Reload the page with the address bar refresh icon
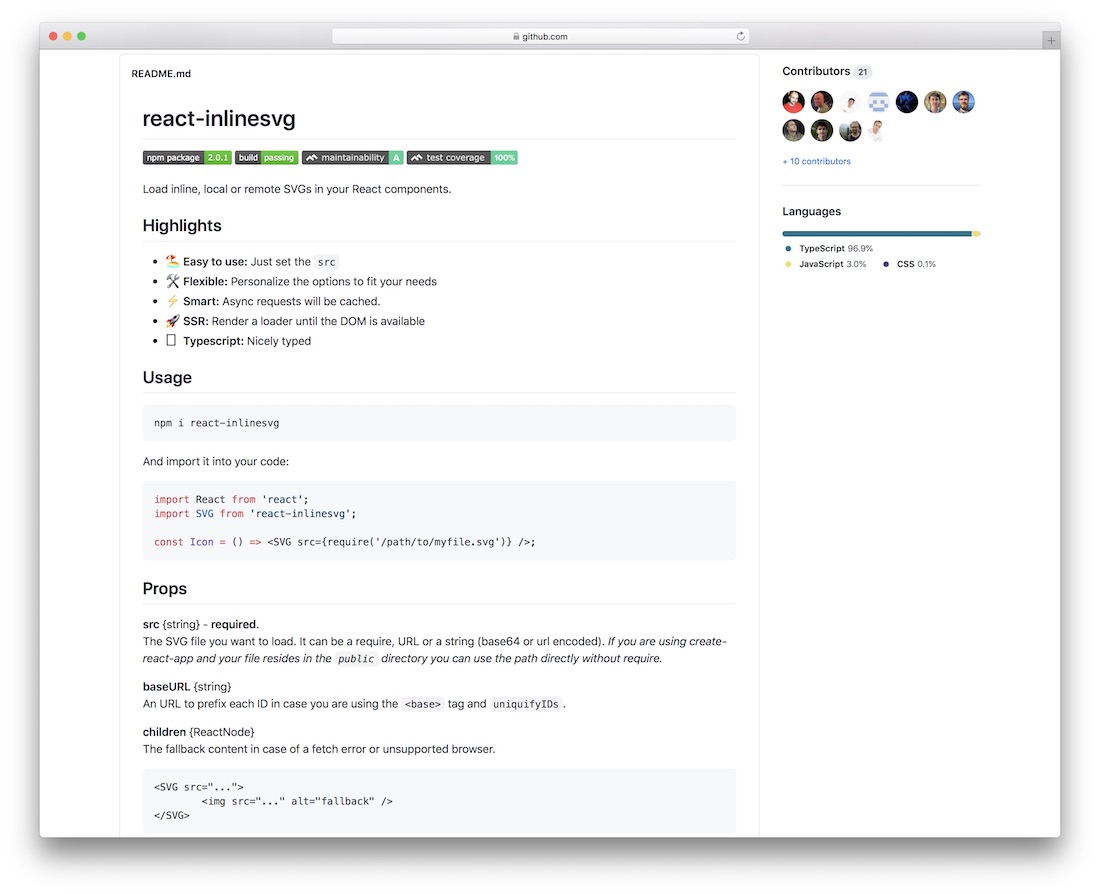This screenshot has width=1100, height=894. [740, 36]
